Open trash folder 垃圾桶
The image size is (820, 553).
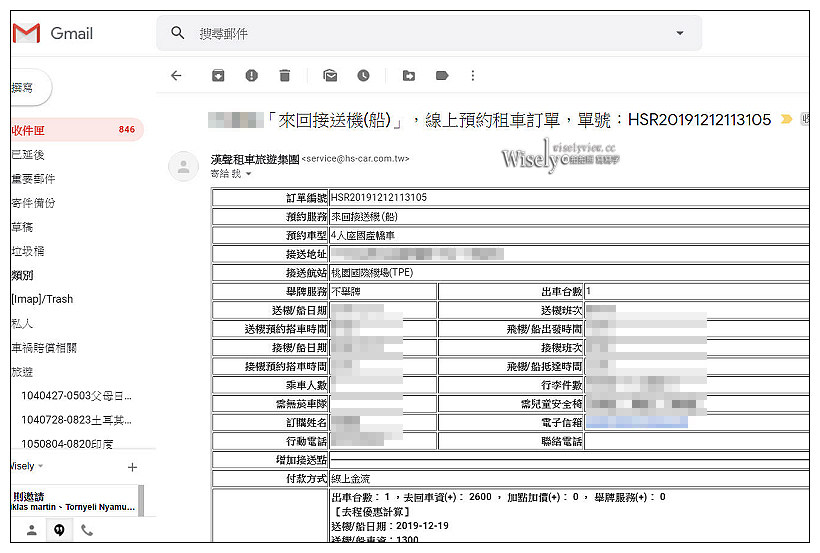[28, 251]
